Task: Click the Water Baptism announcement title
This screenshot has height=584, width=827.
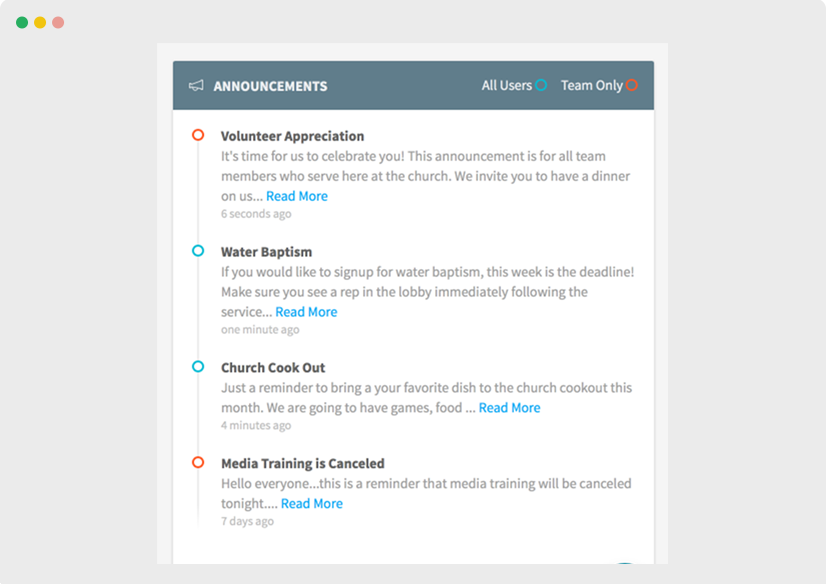Action: coord(266,252)
